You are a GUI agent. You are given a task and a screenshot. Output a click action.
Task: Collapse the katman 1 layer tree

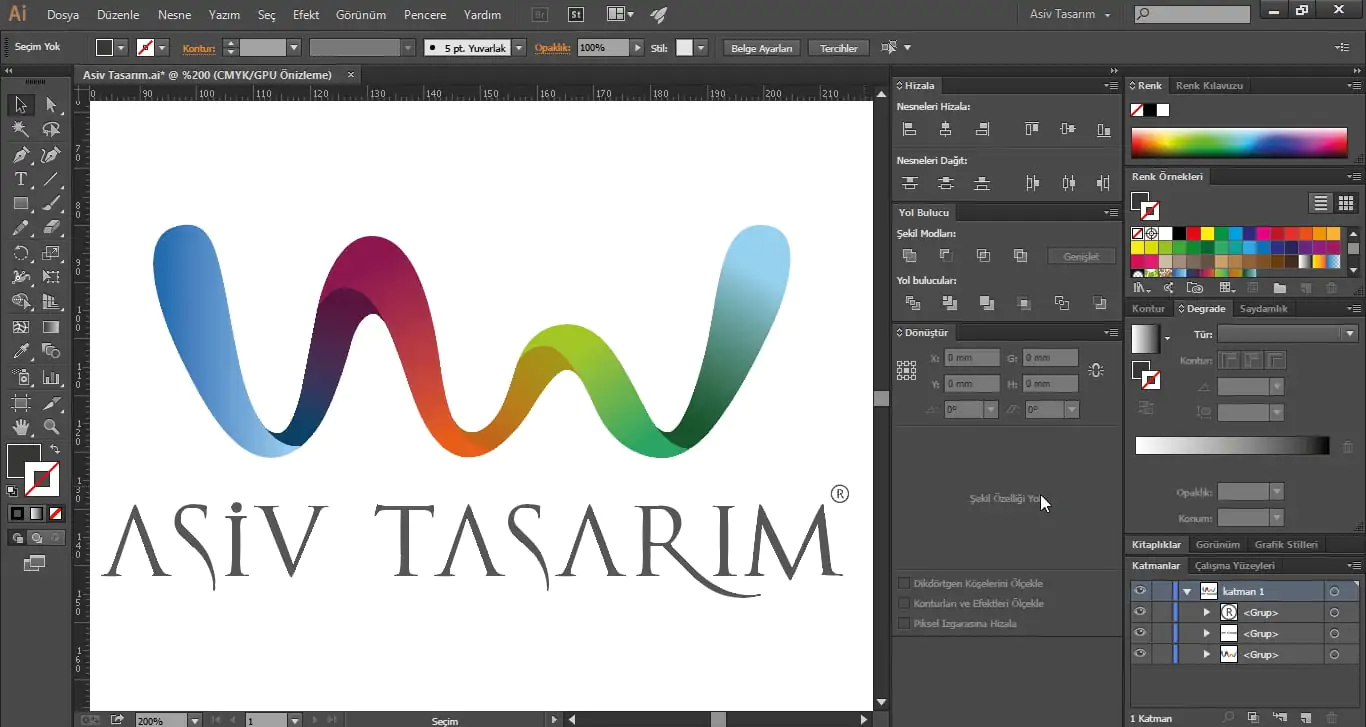(1187, 592)
